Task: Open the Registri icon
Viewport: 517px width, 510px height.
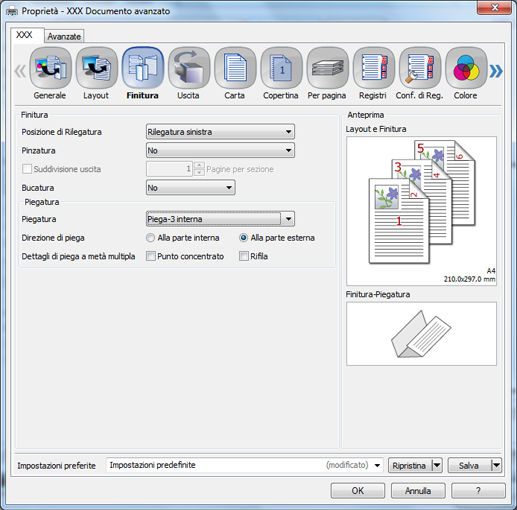Action: pyautogui.click(x=374, y=68)
